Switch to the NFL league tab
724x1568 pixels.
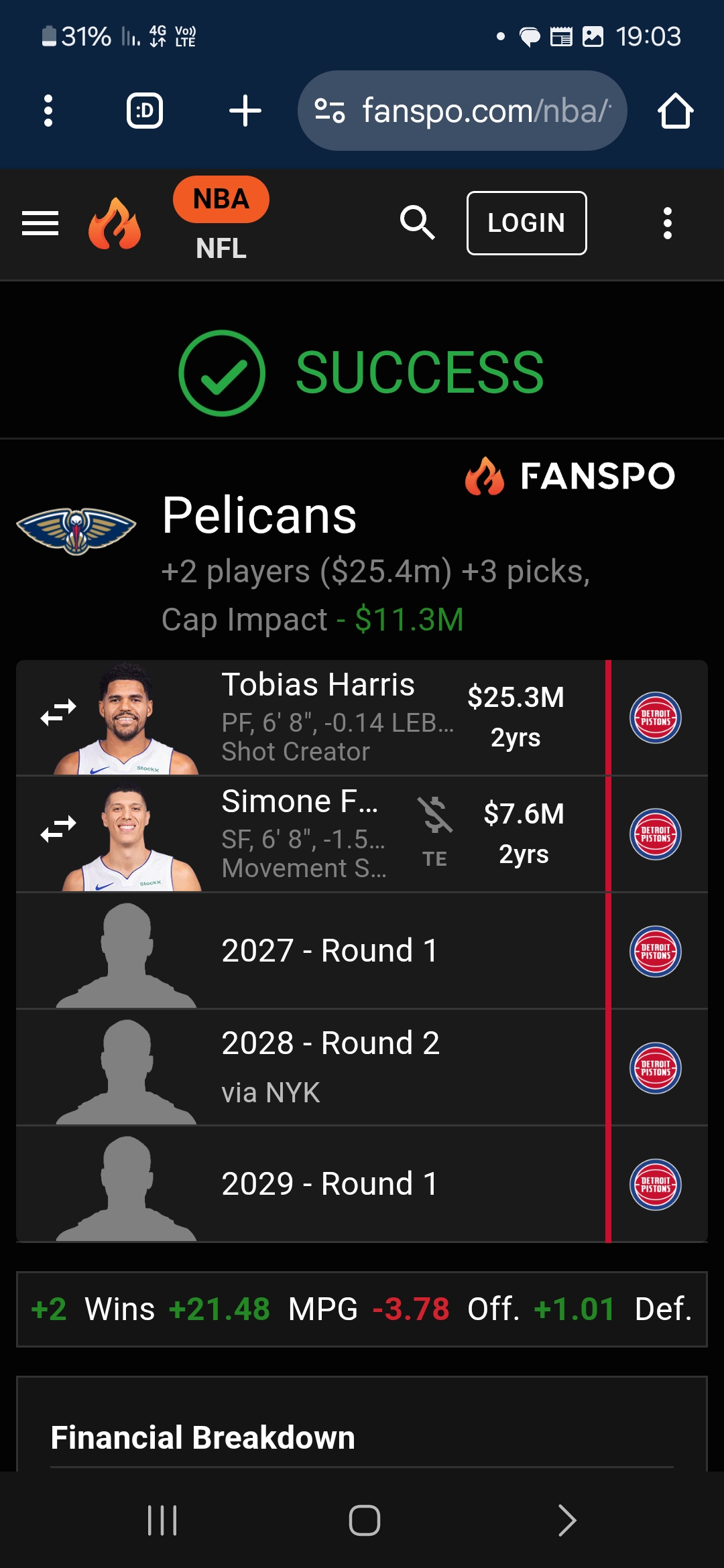pos(221,249)
